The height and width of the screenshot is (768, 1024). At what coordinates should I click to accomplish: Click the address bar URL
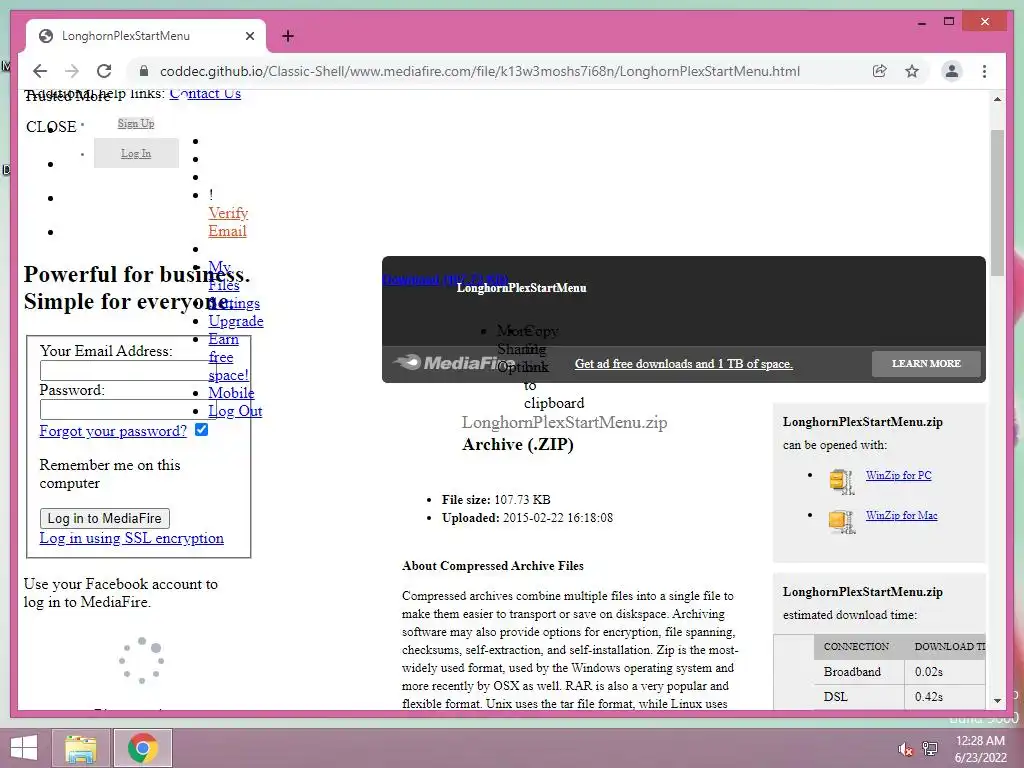pyautogui.click(x=480, y=71)
